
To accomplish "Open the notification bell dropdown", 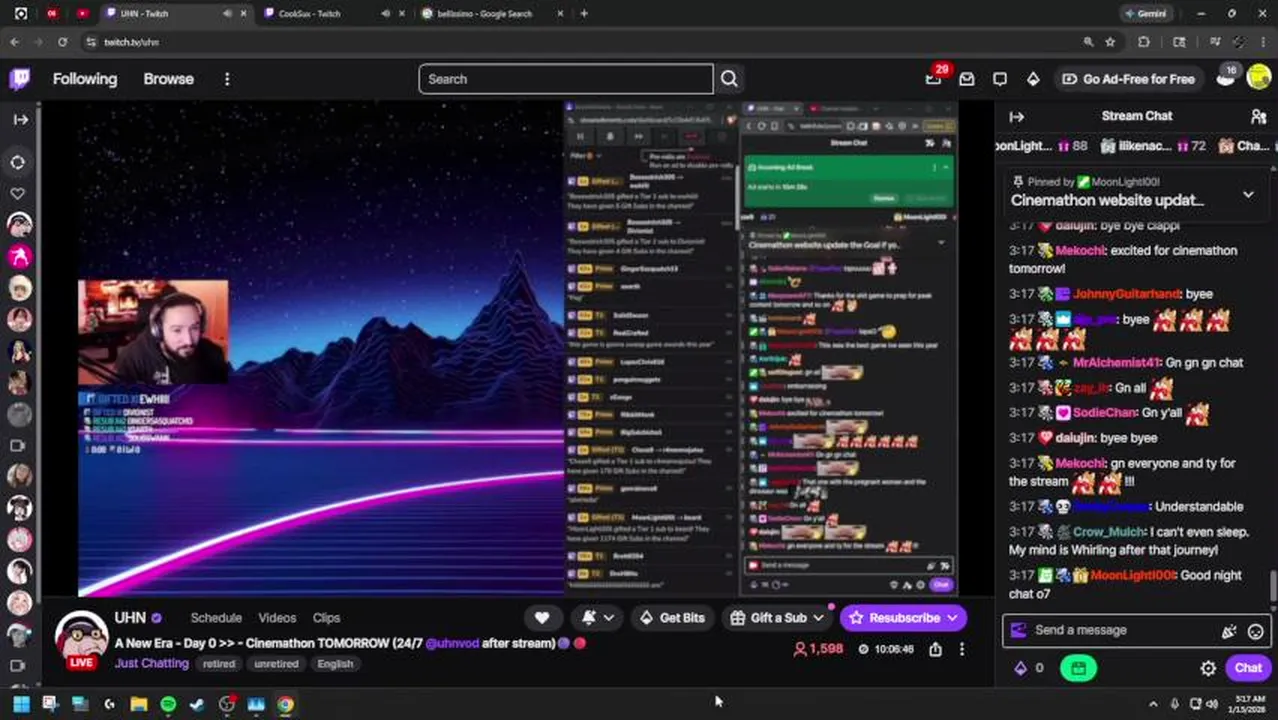I will [597, 618].
